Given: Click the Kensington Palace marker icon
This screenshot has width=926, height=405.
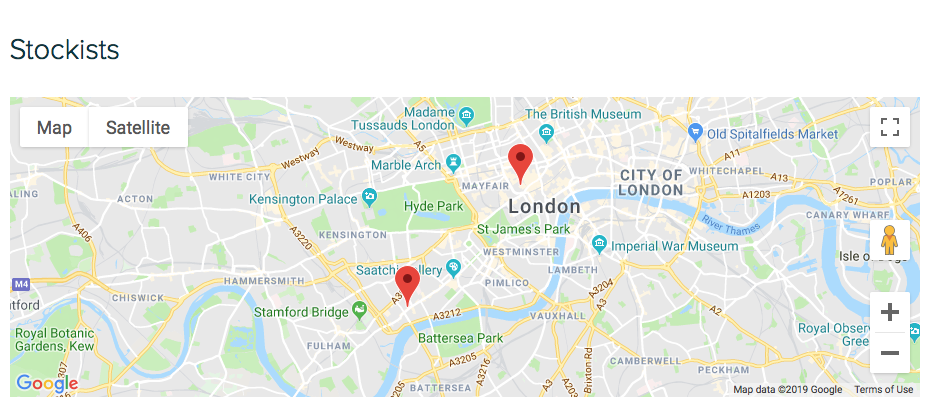Looking at the screenshot, I should click(x=370, y=195).
